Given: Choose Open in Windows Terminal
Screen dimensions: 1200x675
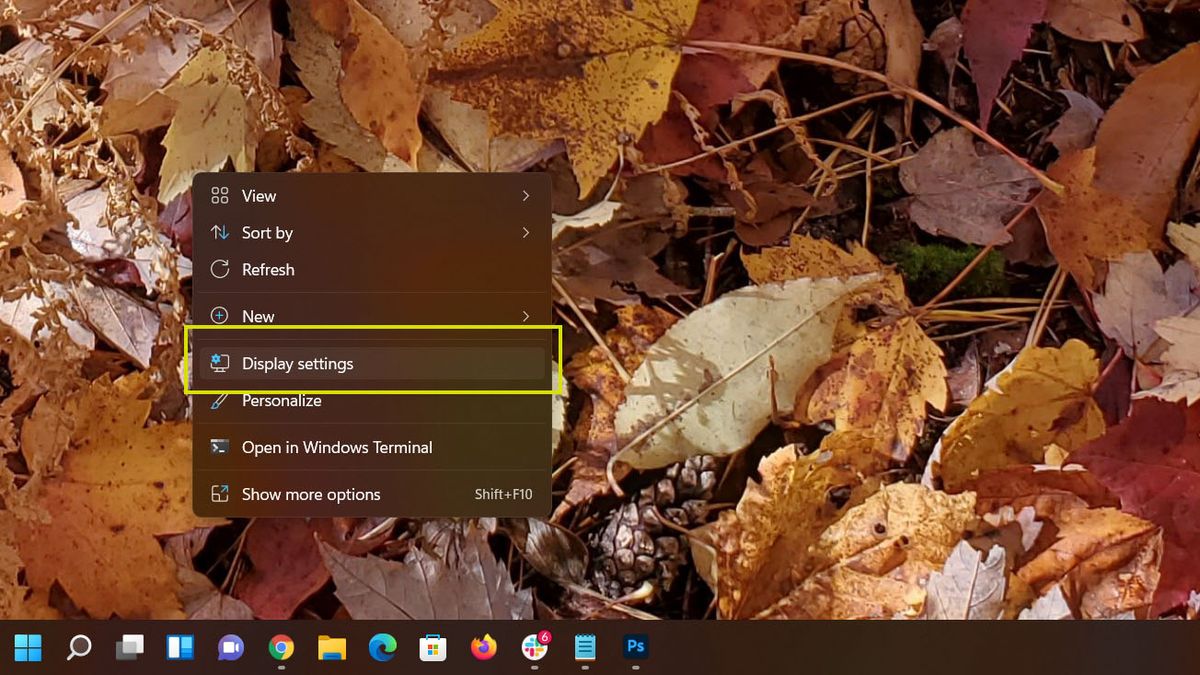Looking at the screenshot, I should (x=371, y=447).
